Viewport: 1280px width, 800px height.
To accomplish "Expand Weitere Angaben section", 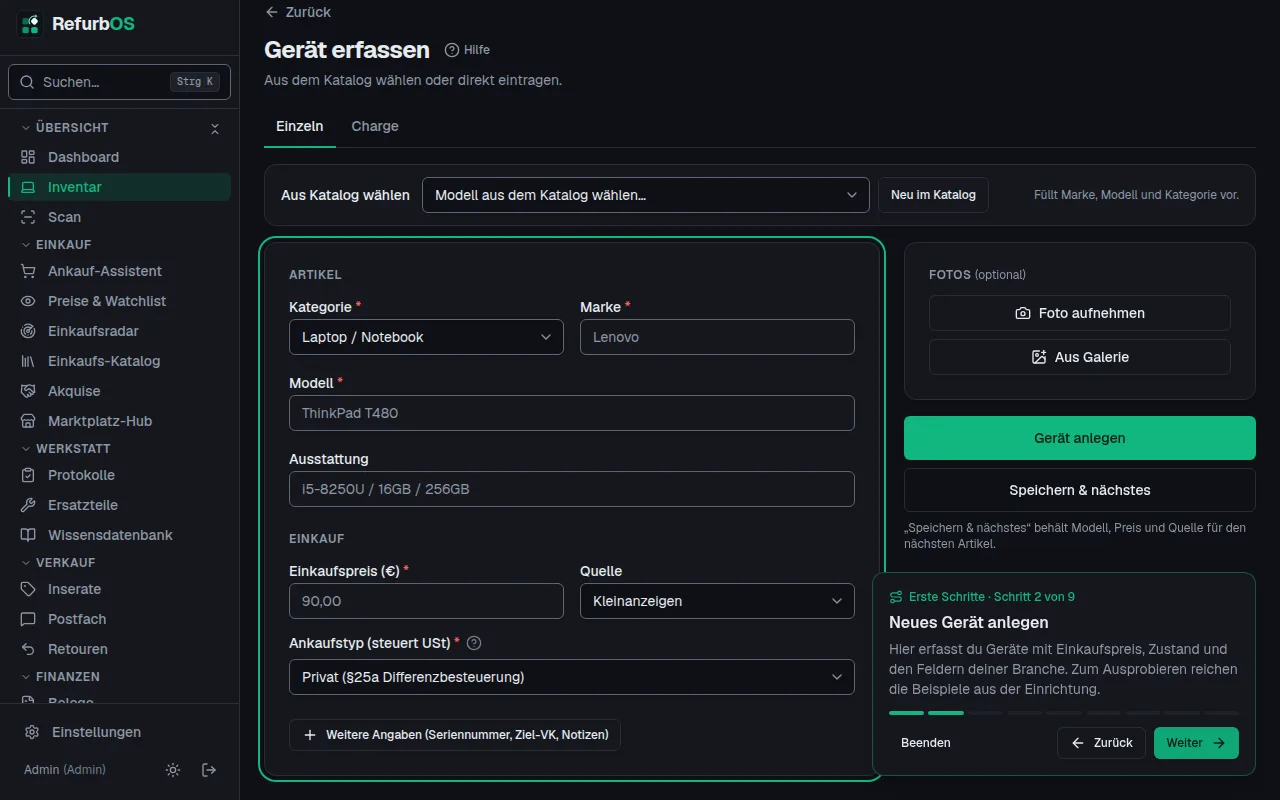I will coord(455,735).
